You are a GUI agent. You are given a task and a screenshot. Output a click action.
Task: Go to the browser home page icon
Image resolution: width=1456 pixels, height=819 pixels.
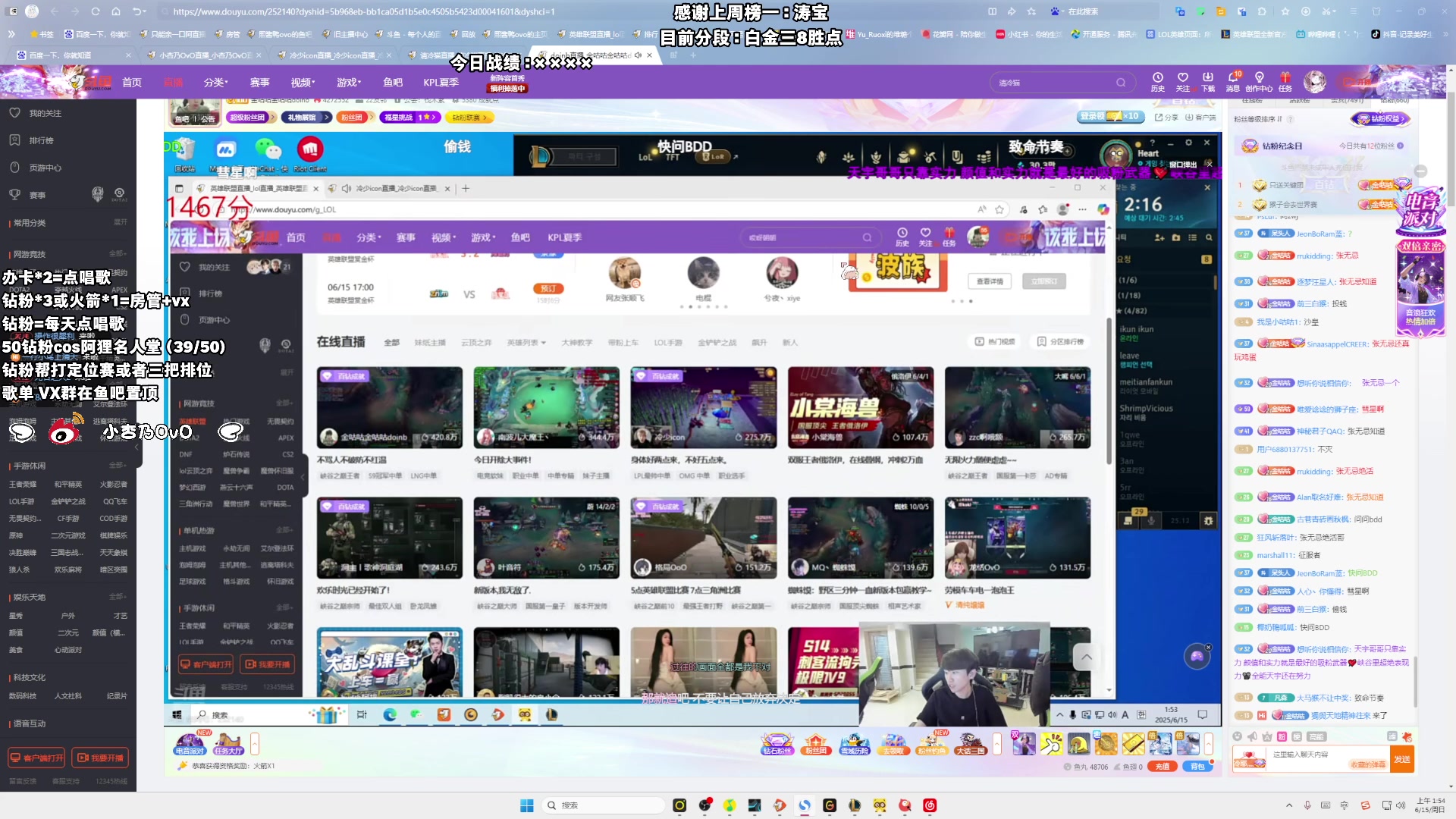116,11
